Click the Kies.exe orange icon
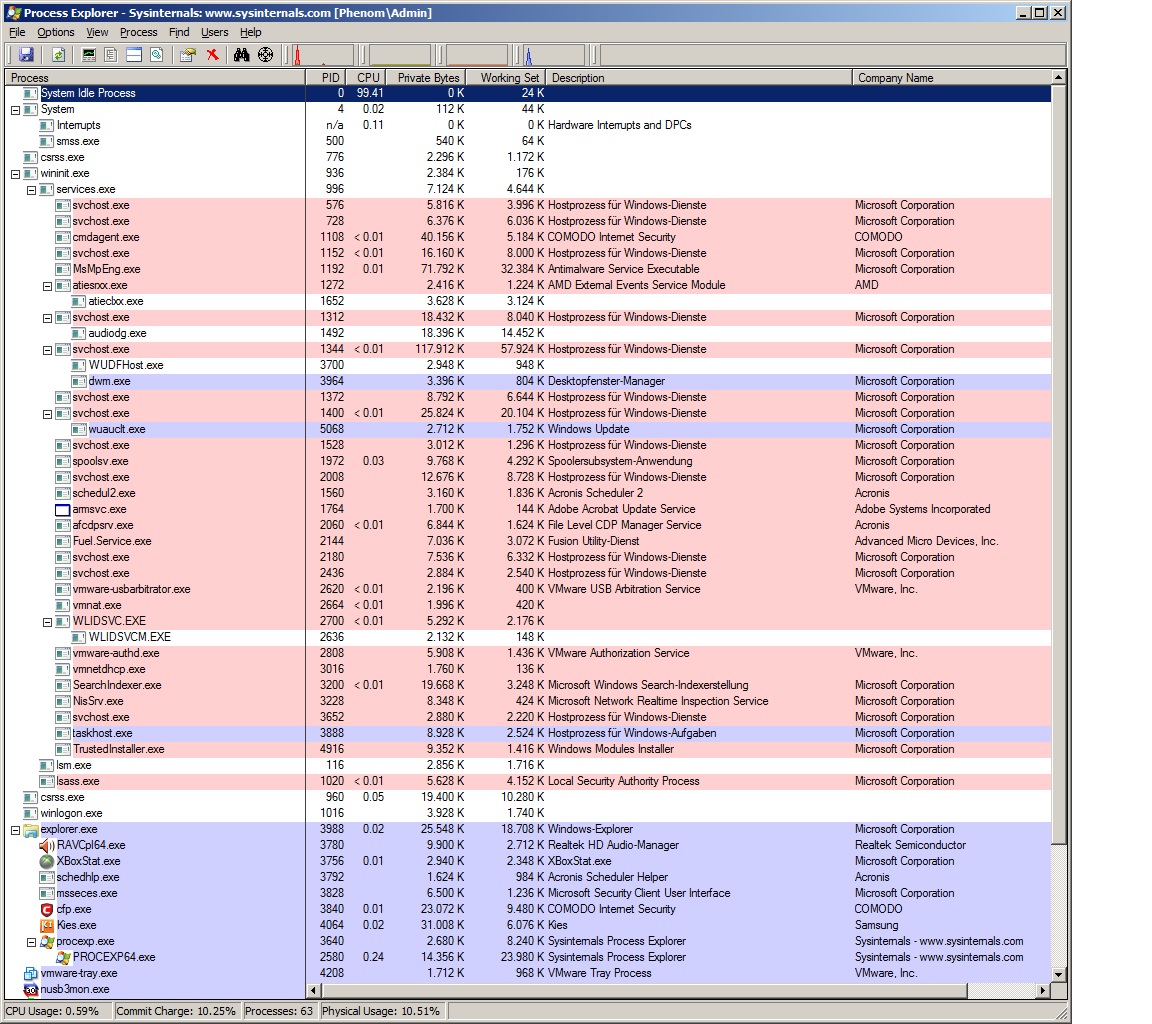 (47, 926)
